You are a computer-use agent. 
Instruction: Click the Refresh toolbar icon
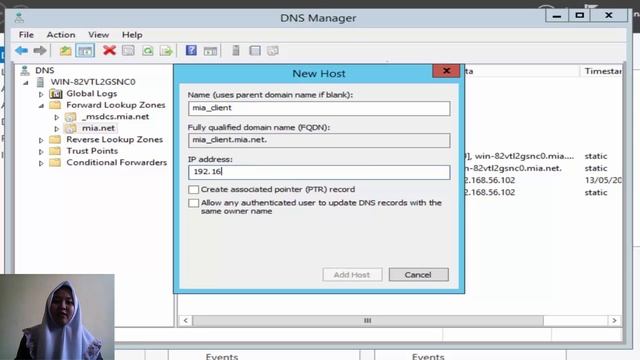(x=148, y=51)
